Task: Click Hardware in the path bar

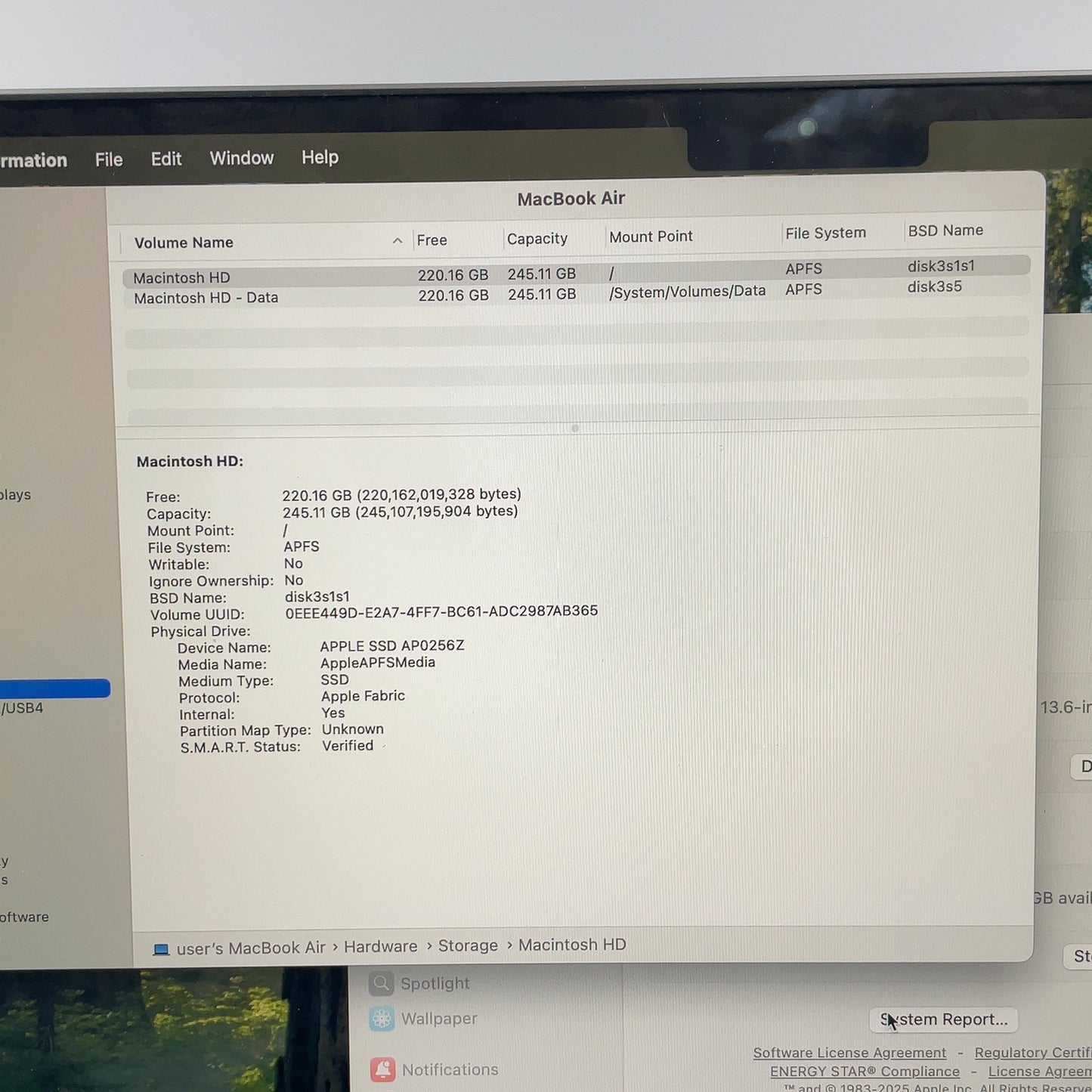Action: pos(381,946)
